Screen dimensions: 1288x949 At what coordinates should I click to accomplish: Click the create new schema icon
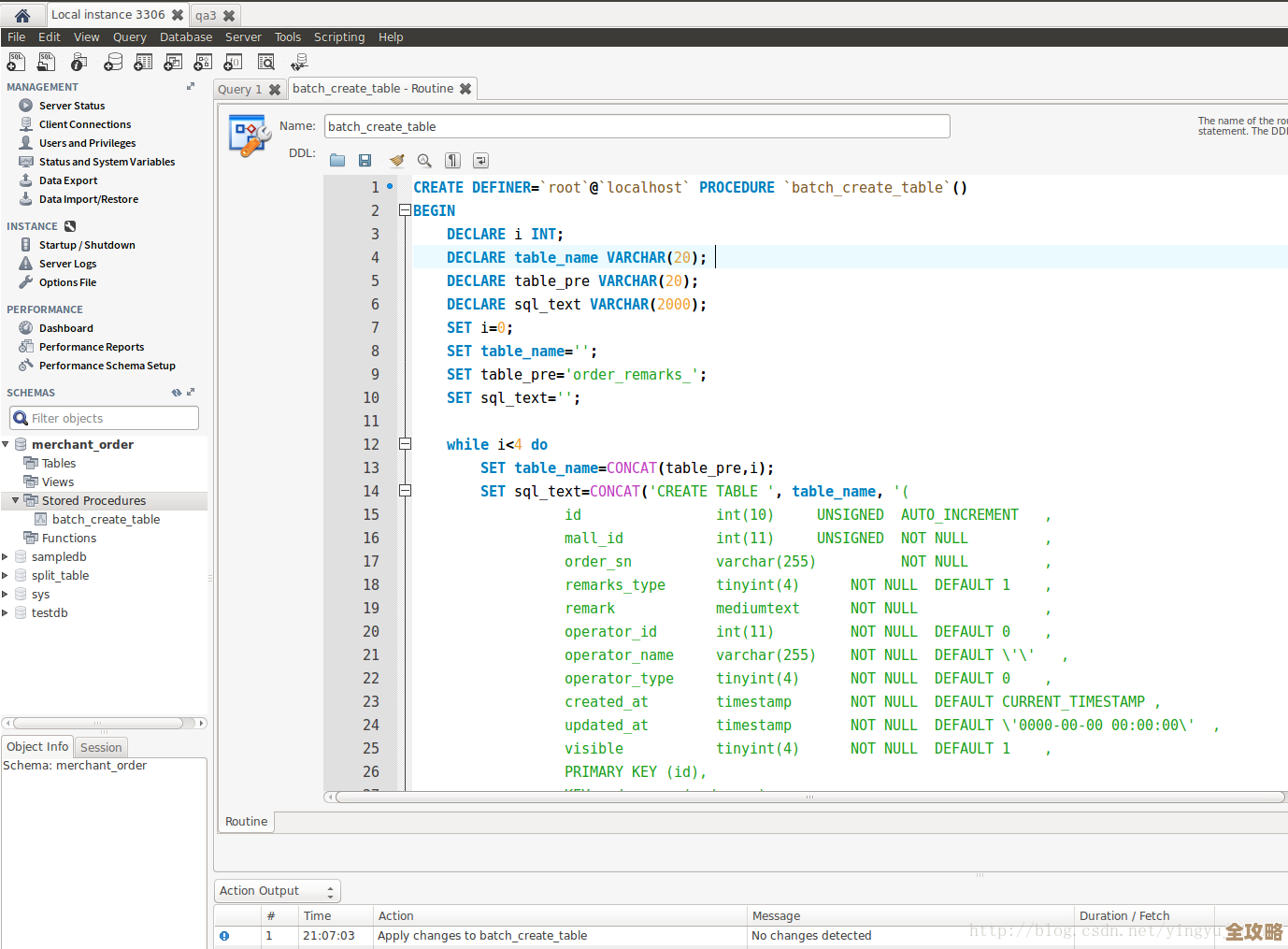(x=113, y=62)
